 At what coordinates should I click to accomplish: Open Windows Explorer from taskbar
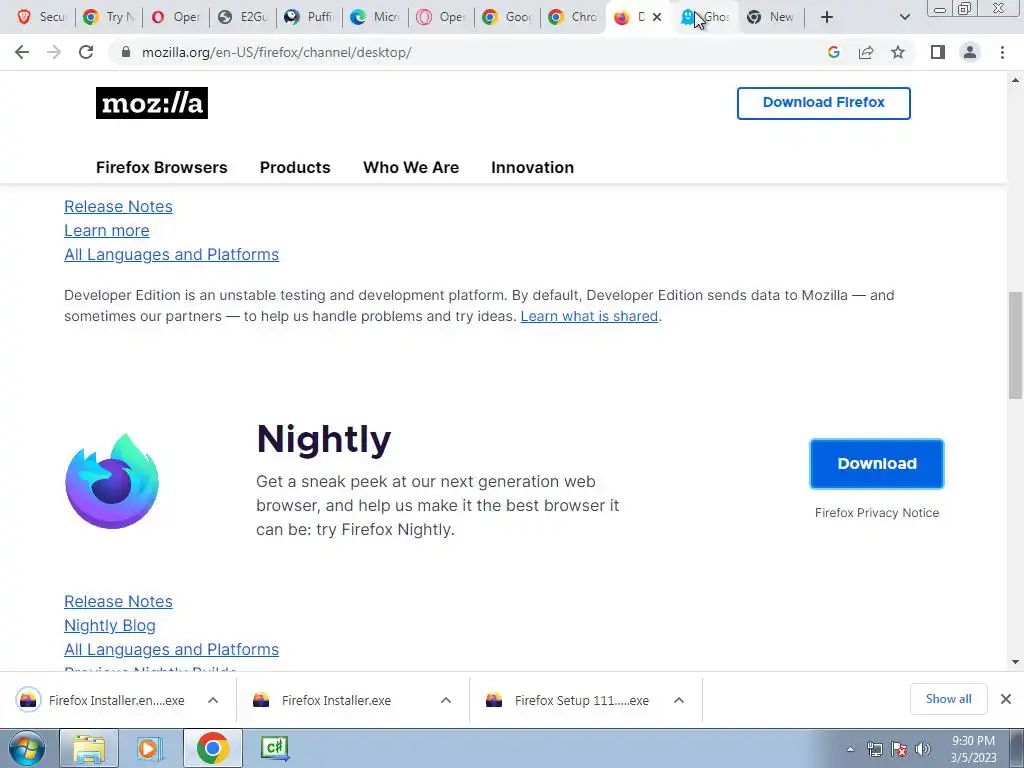(89, 748)
